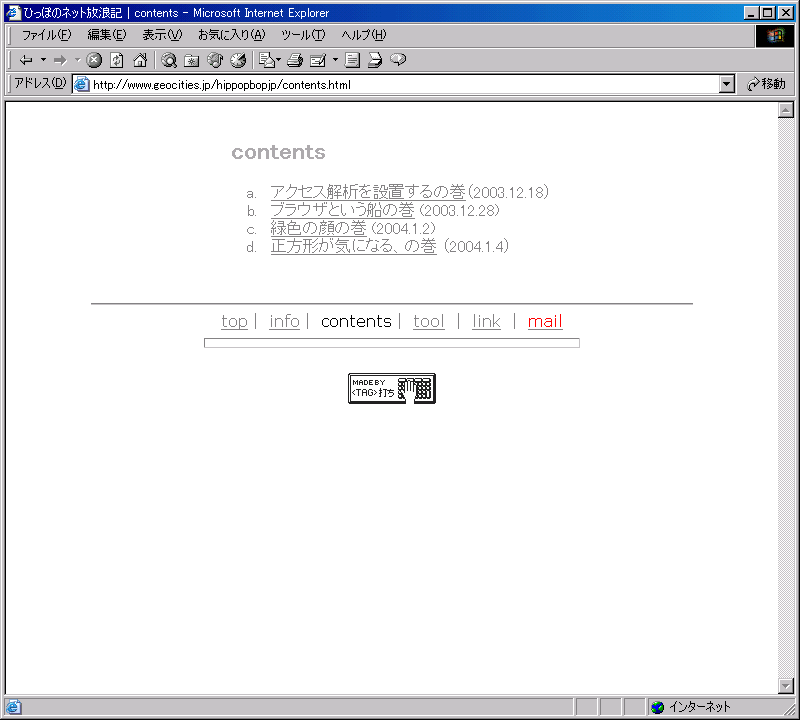Click the address URL field
Image resolution: width=800 pixels, height=720 pixels.
point(395,84)
